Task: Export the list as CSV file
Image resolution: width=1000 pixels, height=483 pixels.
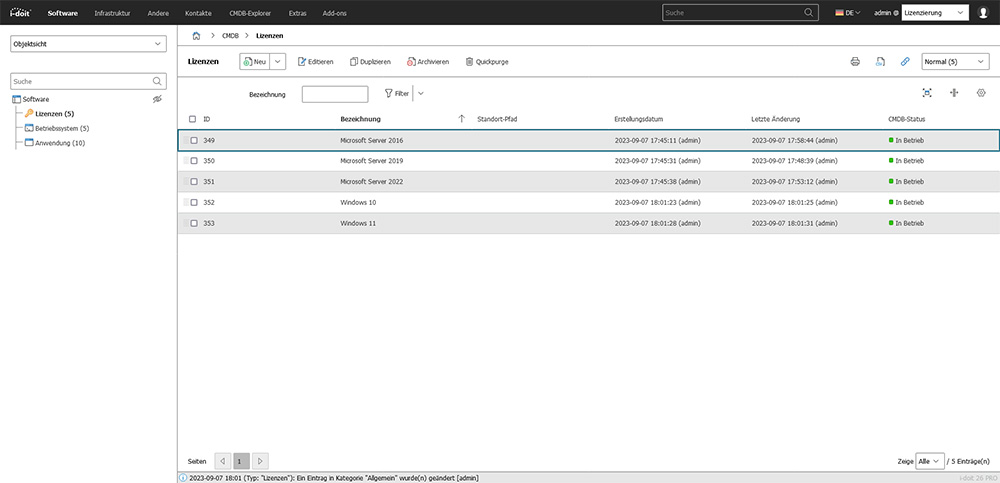Action: coord(880,61)
